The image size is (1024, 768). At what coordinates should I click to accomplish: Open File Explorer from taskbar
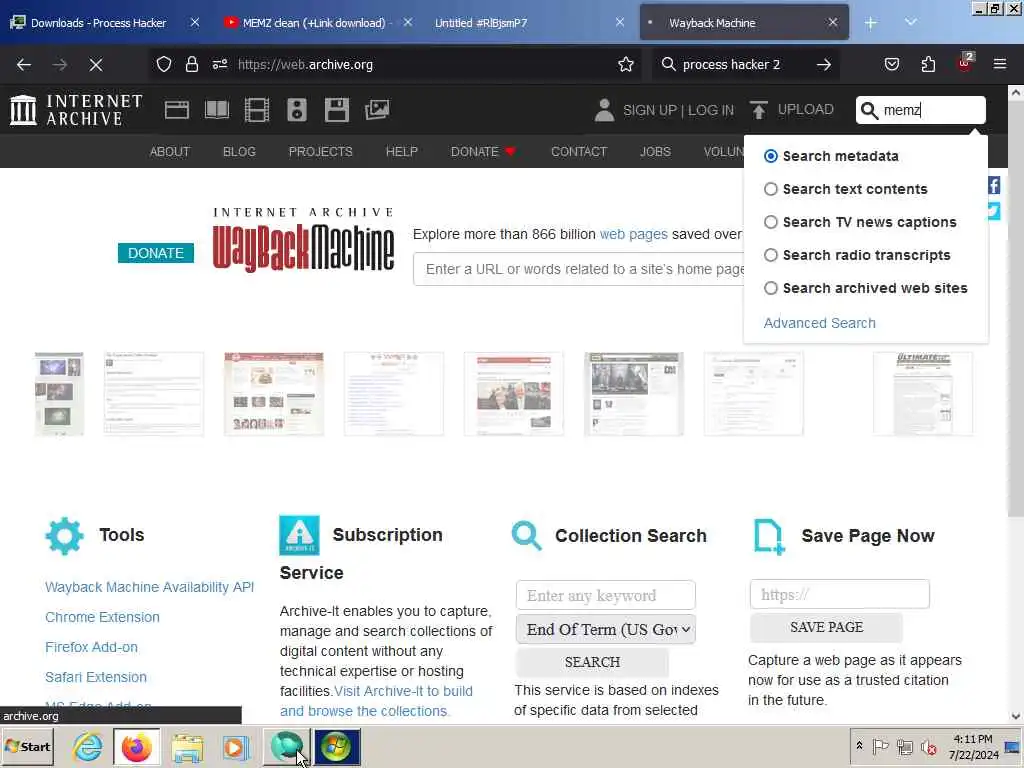187,747
